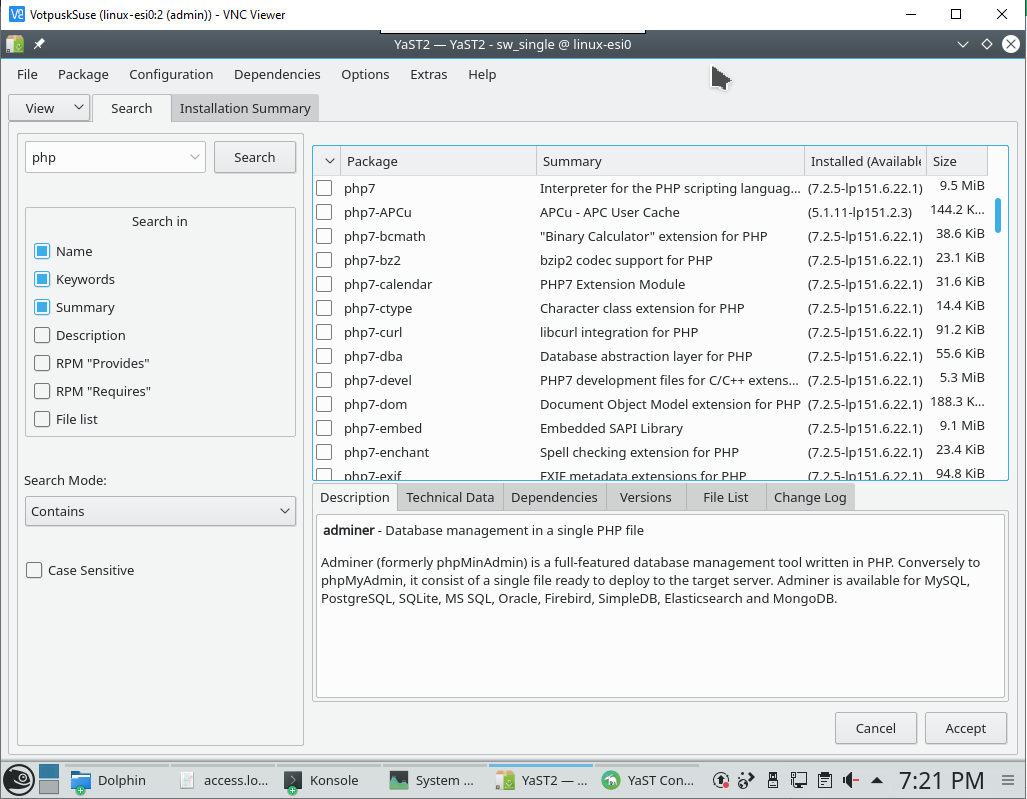The width and height of the screenshot is (1027, 799).
Task: Open the Extras menu
Action: [x=428, y=74]
